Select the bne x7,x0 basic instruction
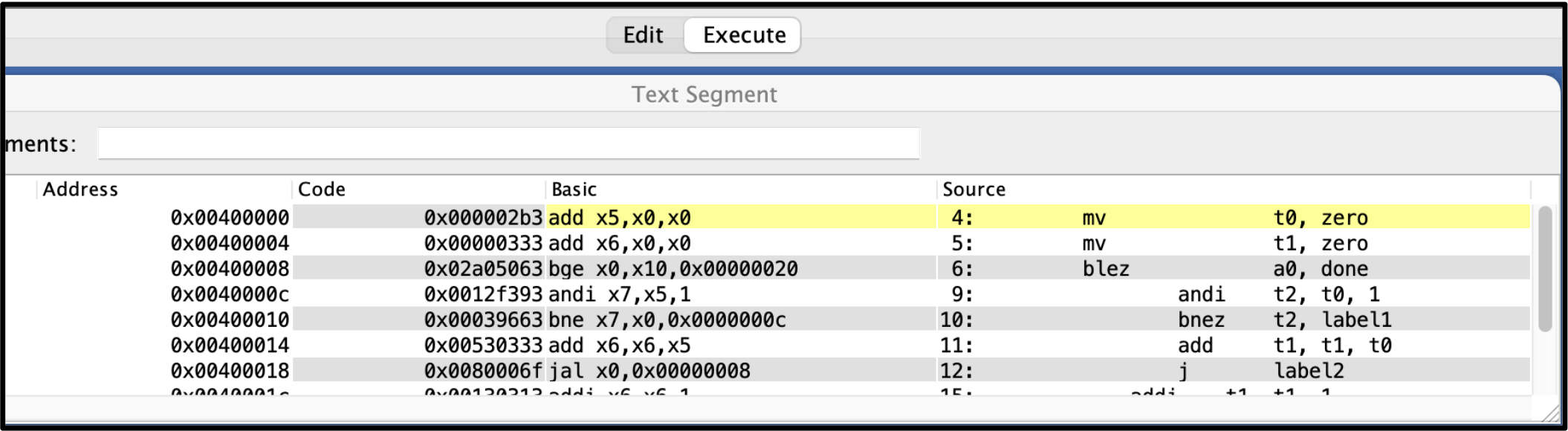This screenshot has height=431, width=1568. pyautogui.click(x=667, y=320)
